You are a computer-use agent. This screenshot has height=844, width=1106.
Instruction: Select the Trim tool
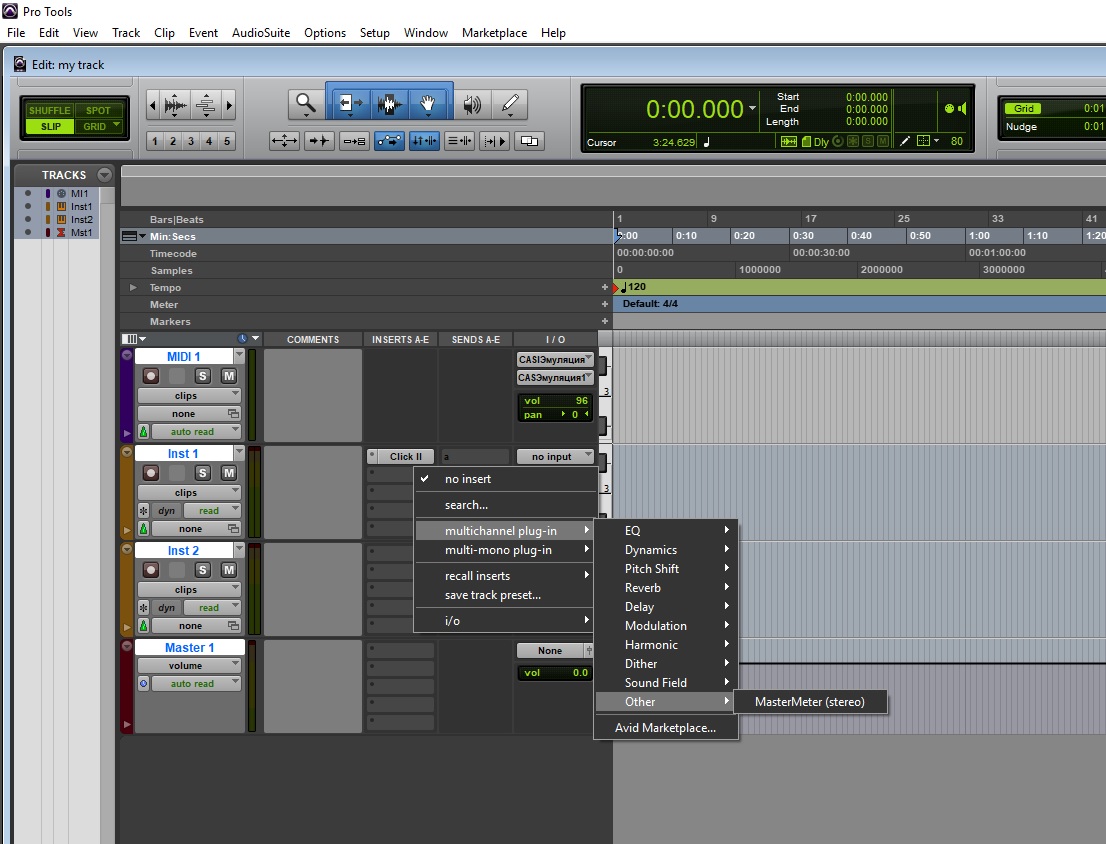[x=351, y=104]
